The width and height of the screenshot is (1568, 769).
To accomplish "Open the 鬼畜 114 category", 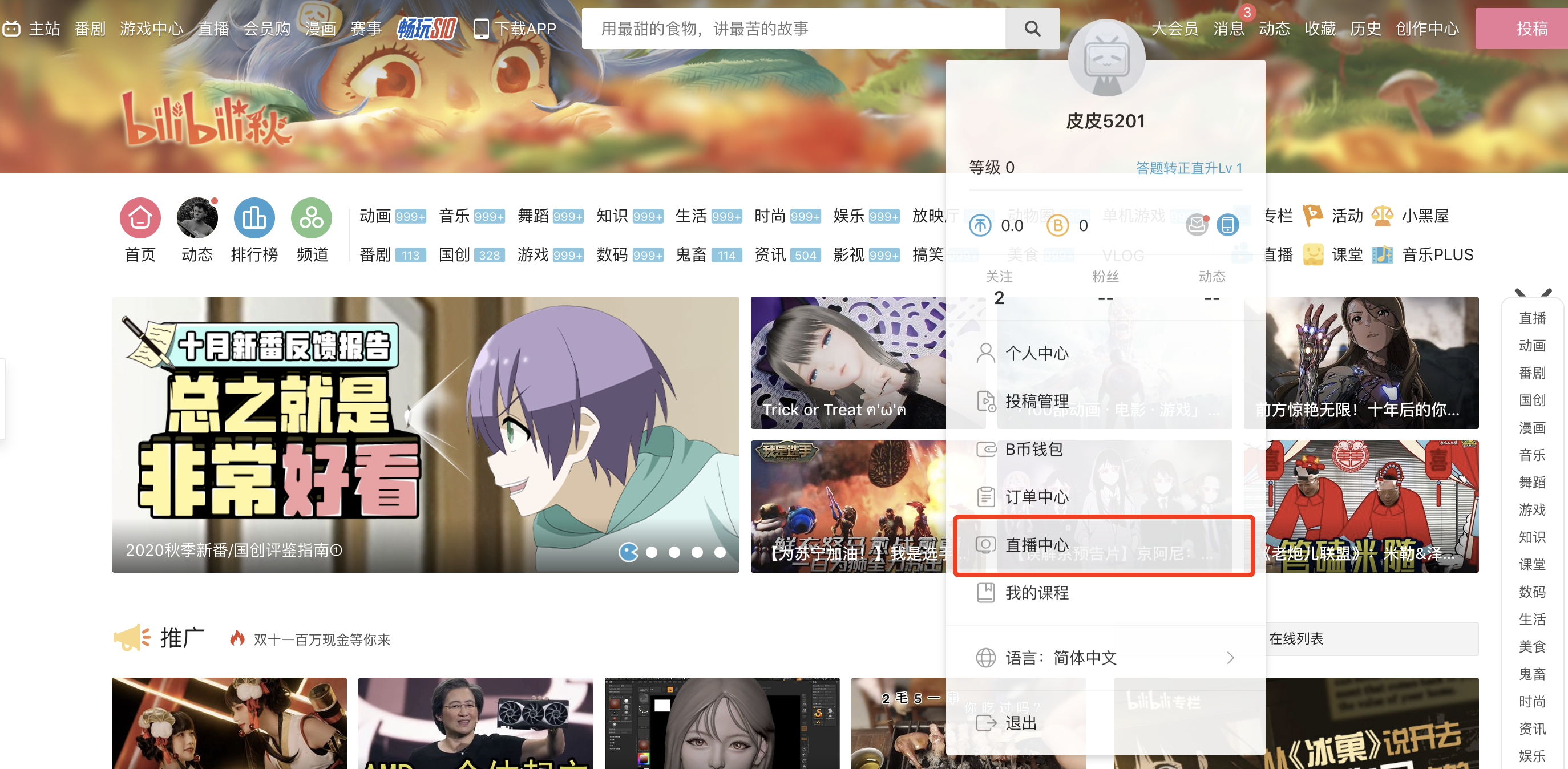I will (709, 255).
